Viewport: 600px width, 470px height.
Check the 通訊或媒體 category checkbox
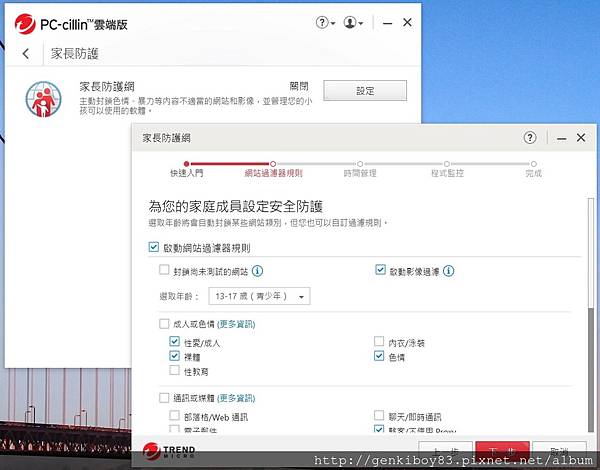point(164,398)
